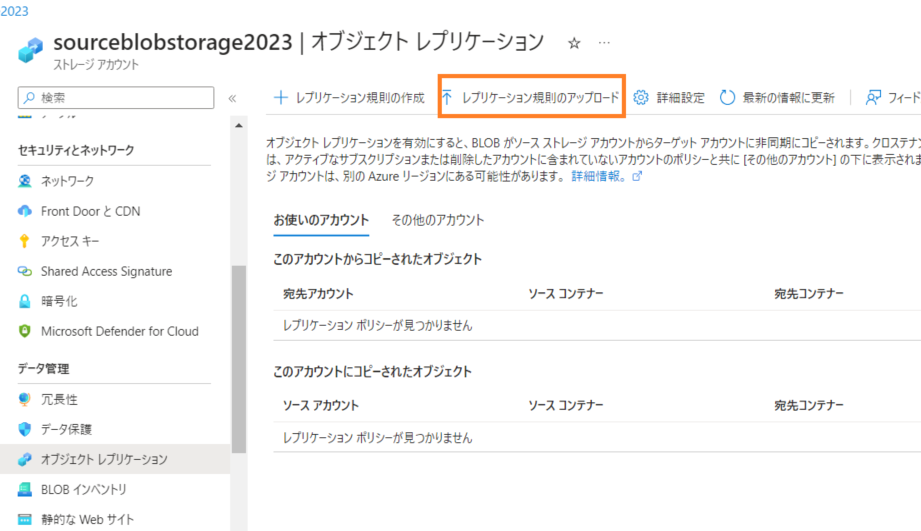Click ソース コンテナー header in first table

pyautogui.click(x=566, y=294)
